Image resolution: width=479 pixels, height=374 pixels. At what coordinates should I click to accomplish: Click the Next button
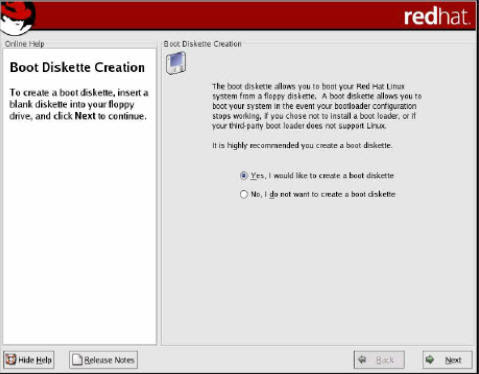[447, 360]
